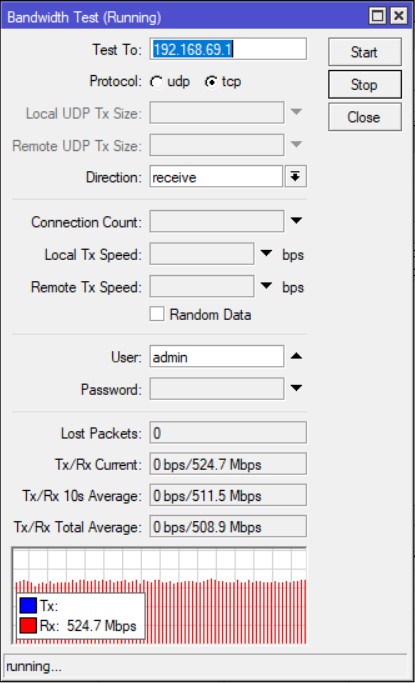Expand the Connection Count field arrow
The height and width of the screenshot is (683, 415).
tap(296, 221)
